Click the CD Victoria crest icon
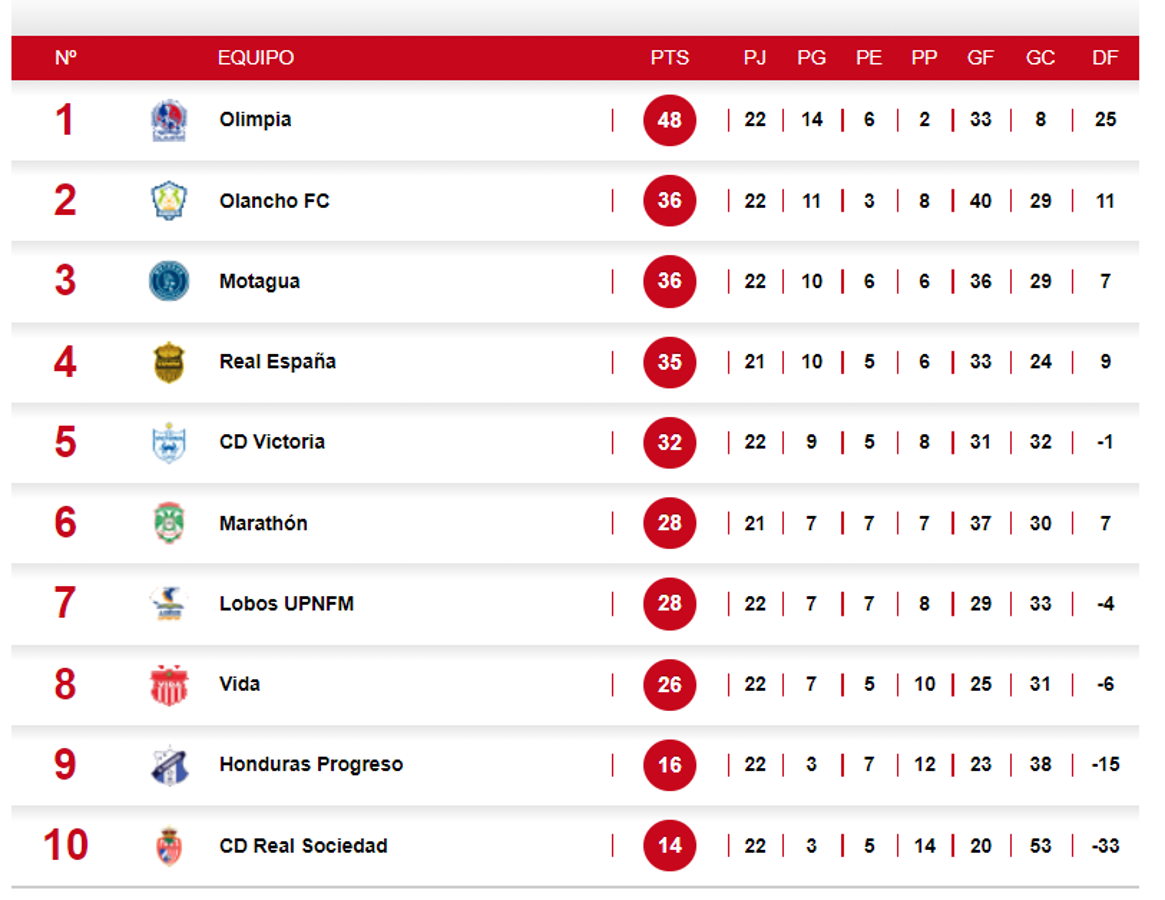 click(168, 442)
